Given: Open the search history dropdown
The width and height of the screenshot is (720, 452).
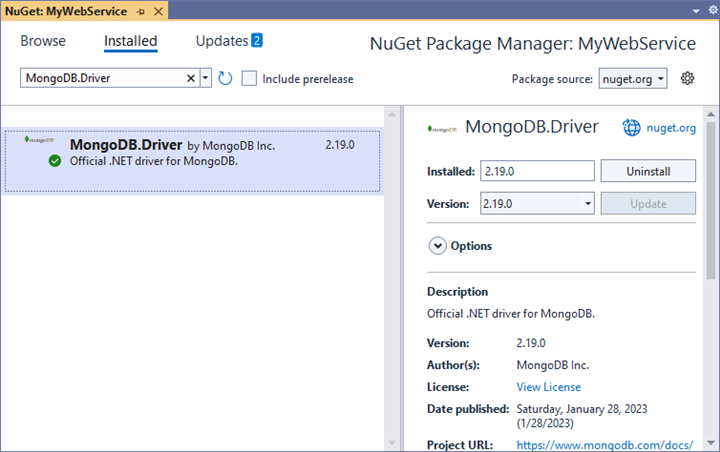Looking at the screenshot, I should point(206,78).
